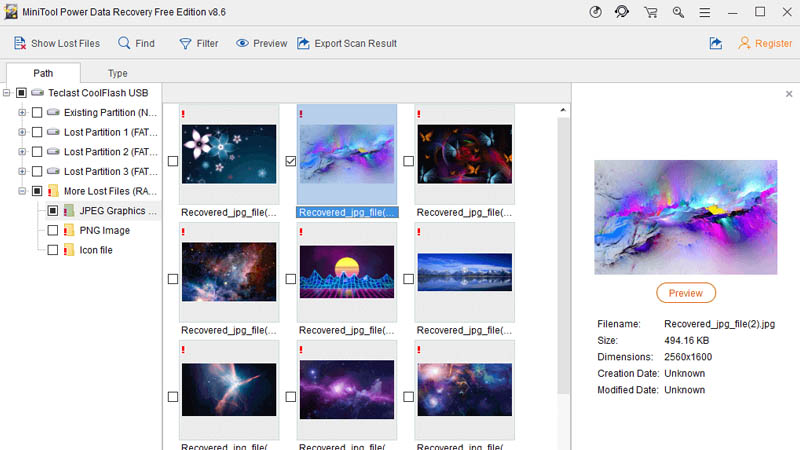The width and height of the screenshot is (800, 450).
Task: Click the Show Lost Files label
Action: coord(65,43)
